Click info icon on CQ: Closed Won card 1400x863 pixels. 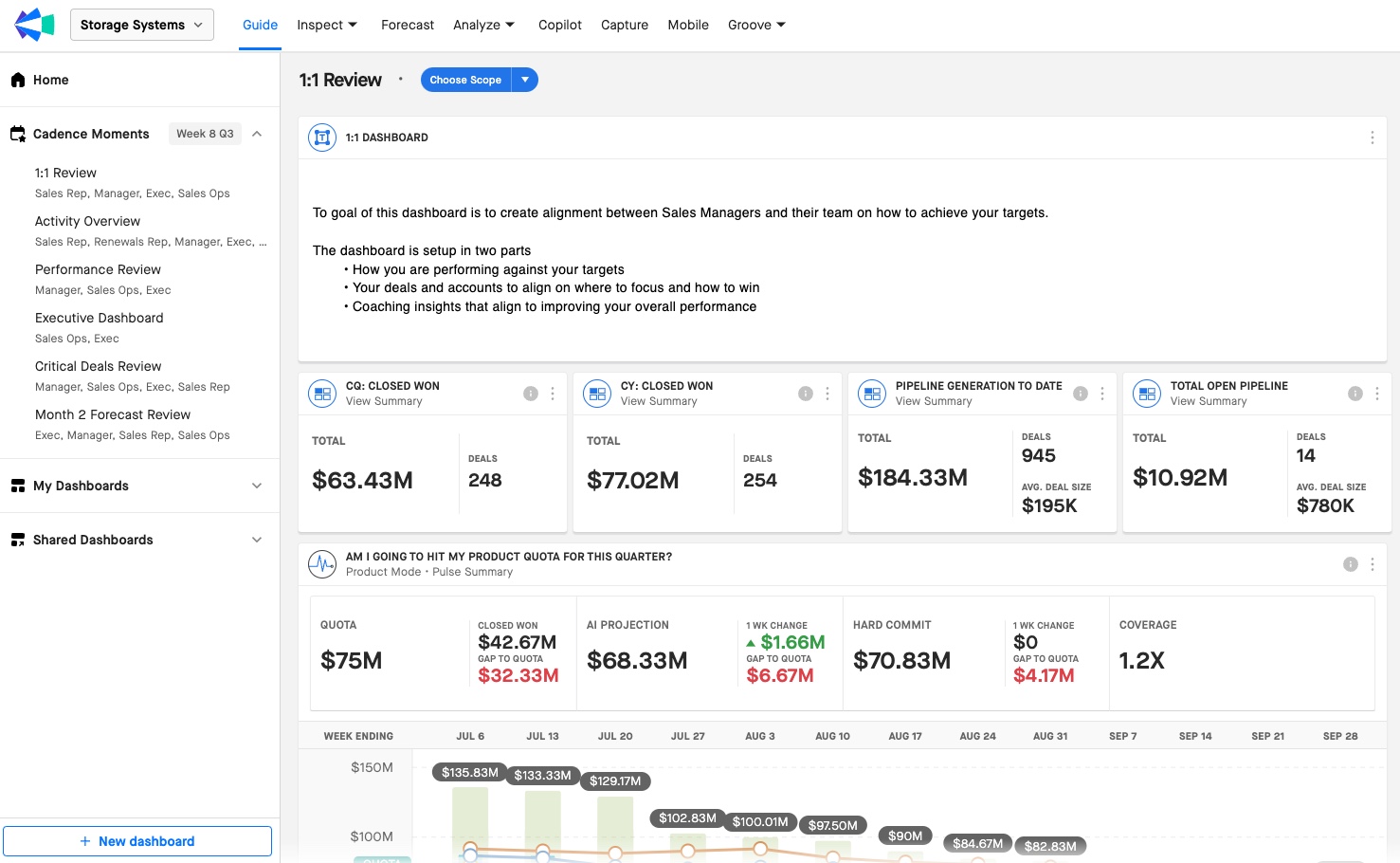pos(531,394)
